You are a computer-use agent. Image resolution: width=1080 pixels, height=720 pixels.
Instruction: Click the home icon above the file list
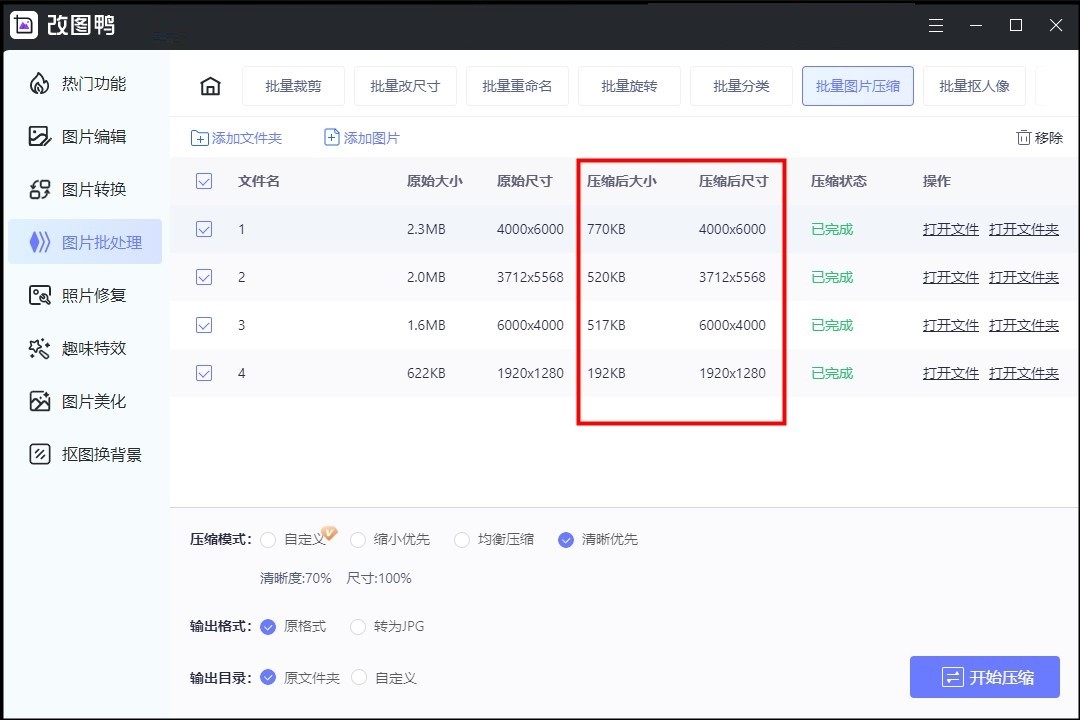coord(210,86)
